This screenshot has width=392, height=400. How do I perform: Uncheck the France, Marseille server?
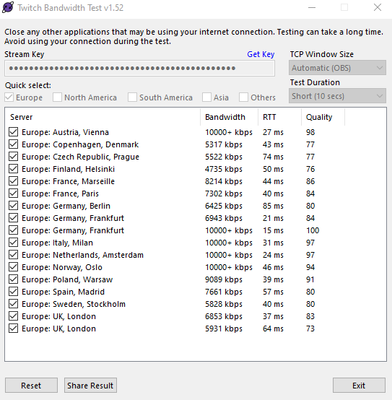13,181
